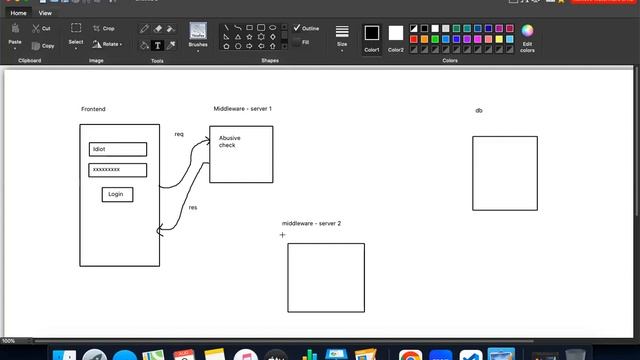Pick the right triangle shape
This screenshot has width=640, height=360.
coord(226,37)
